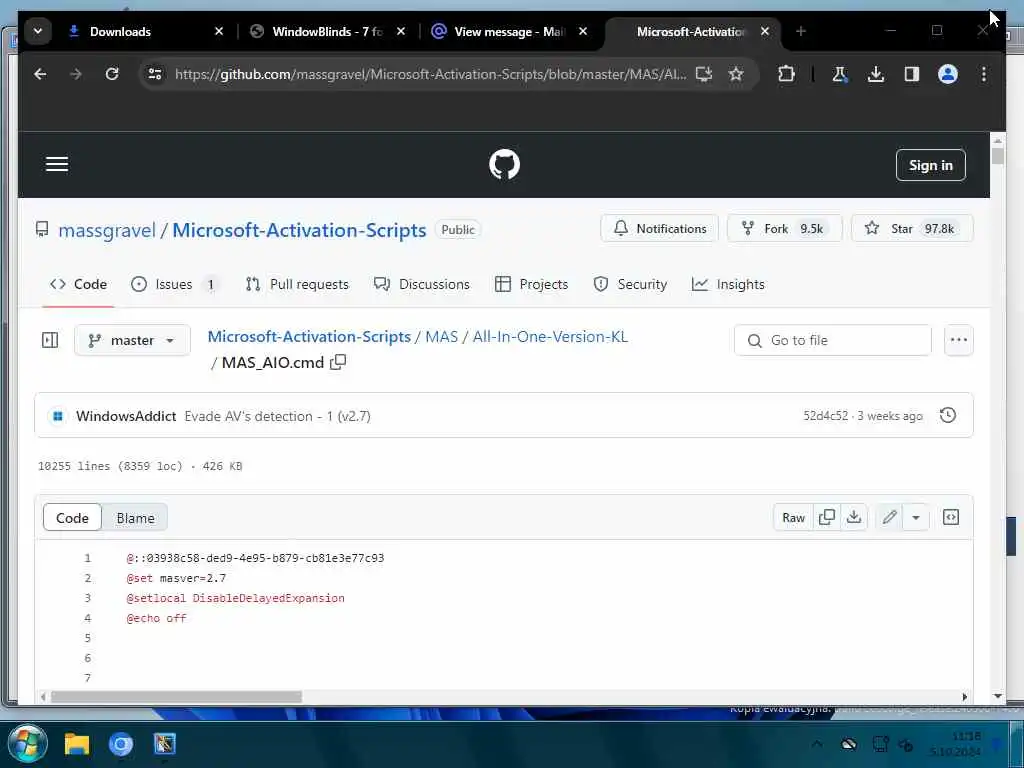This screenshot has width=1024, height=768.
Task: Expand the file tree side panel
Action: tap(50, 340)
